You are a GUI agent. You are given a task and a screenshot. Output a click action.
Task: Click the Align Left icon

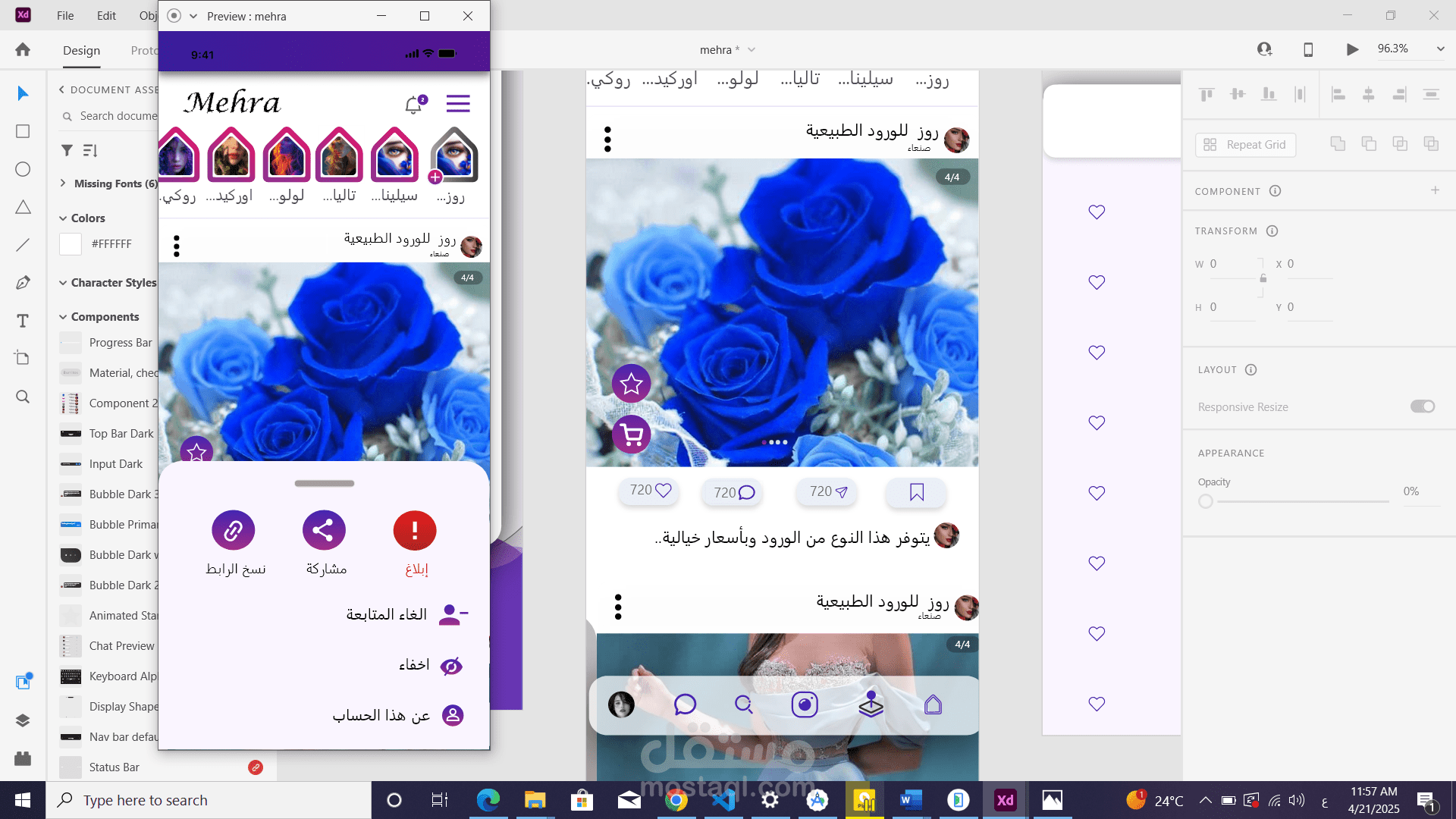click(1338, 94)
